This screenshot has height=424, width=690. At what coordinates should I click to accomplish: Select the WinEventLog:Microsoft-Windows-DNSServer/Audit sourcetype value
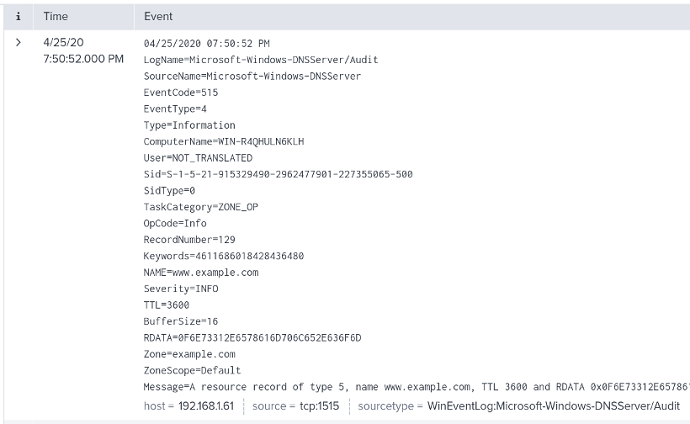553,405
